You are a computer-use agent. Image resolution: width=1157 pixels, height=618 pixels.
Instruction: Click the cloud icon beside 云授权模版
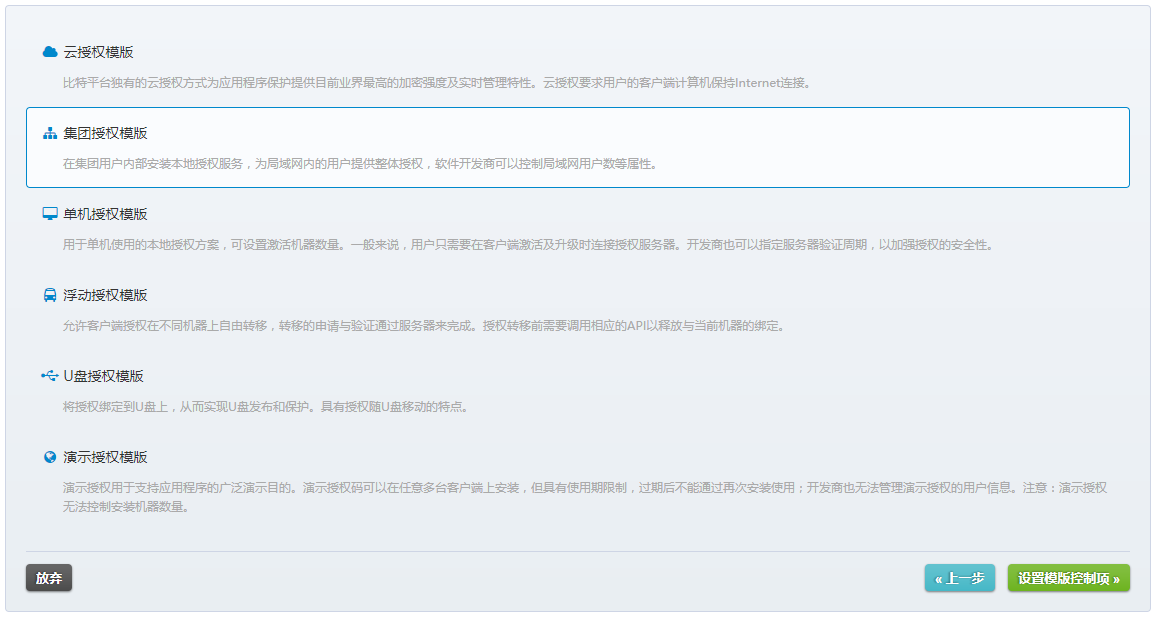(50, 52)
